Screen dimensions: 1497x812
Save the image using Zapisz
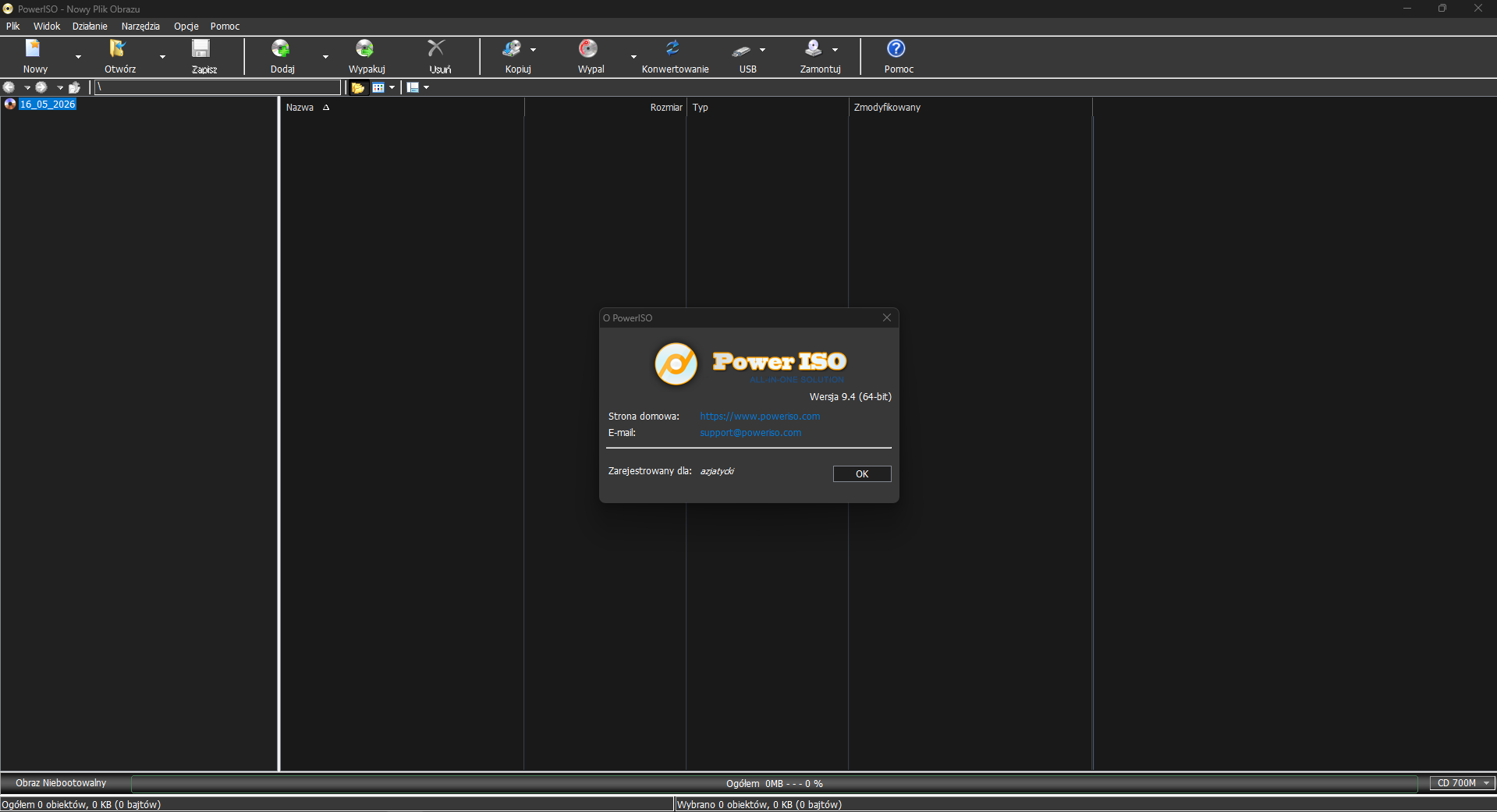(x=203, y=56)
